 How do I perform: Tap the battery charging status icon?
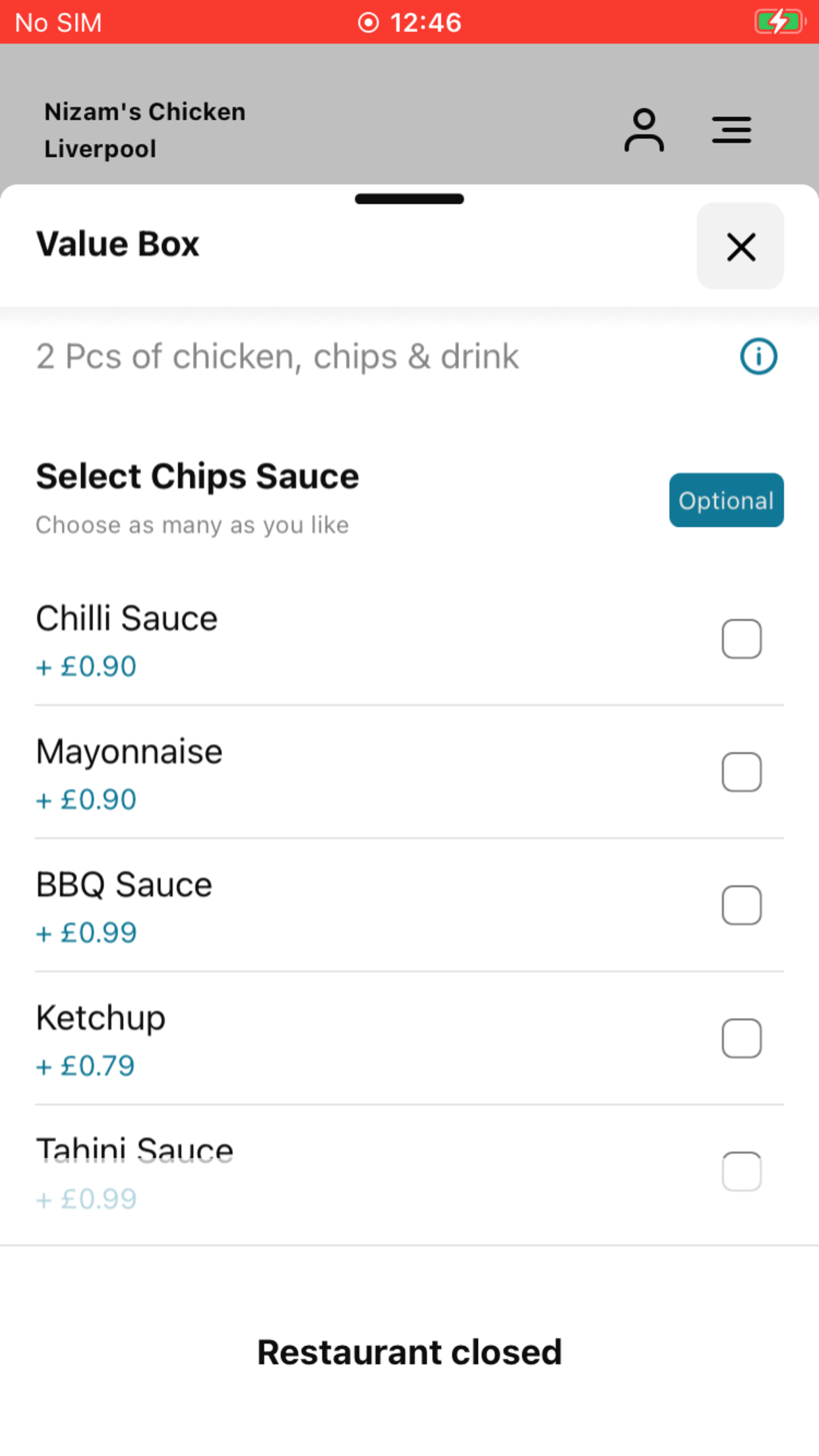click(780, 22)
